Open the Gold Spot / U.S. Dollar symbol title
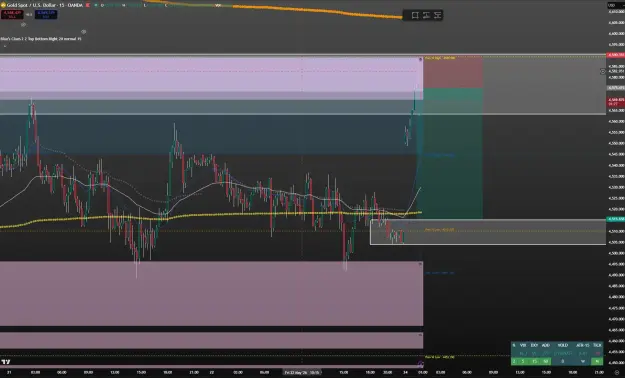 click(x=45, y=5)
